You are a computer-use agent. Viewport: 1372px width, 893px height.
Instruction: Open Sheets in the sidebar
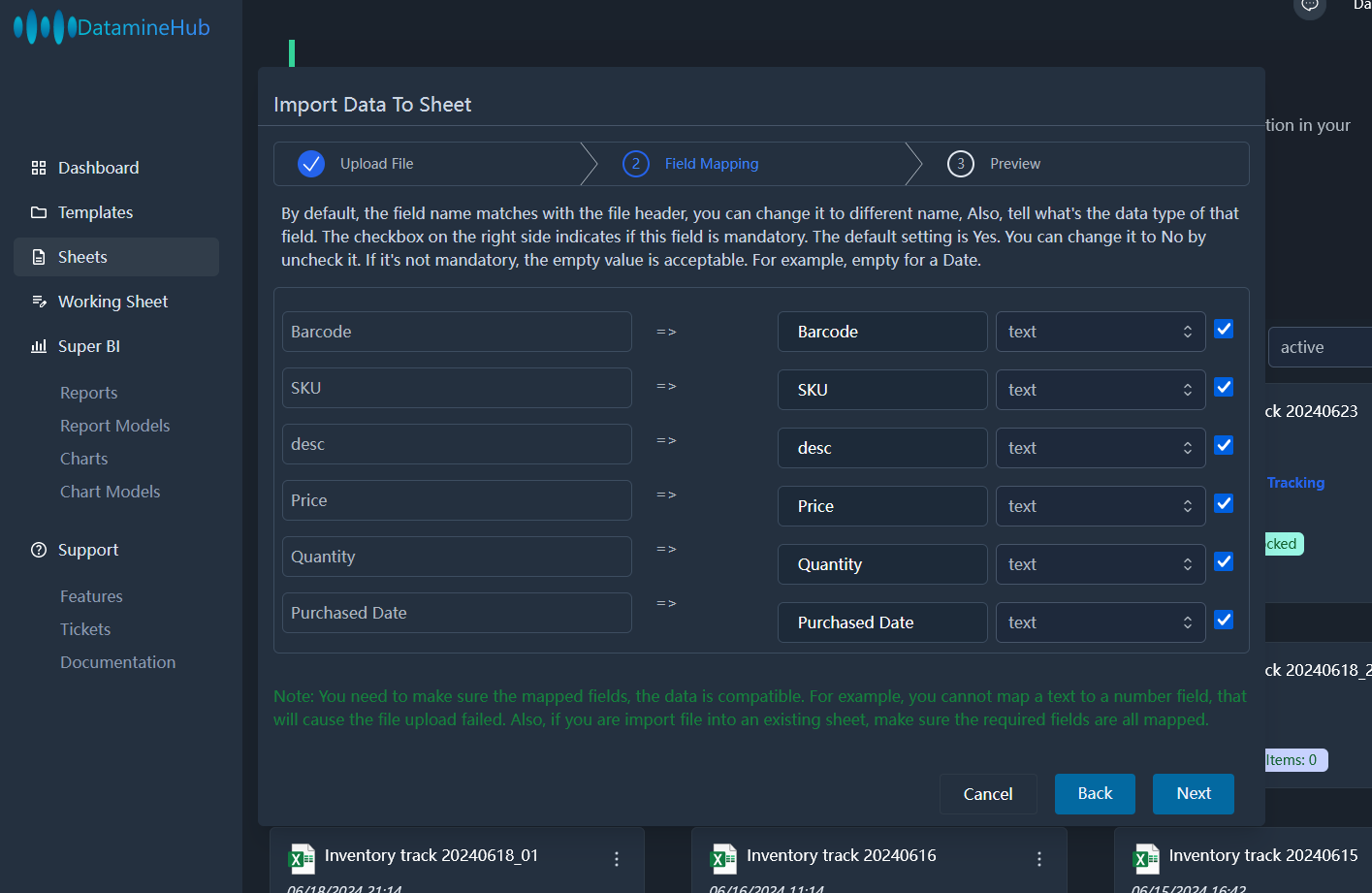[x=116, y=257]
